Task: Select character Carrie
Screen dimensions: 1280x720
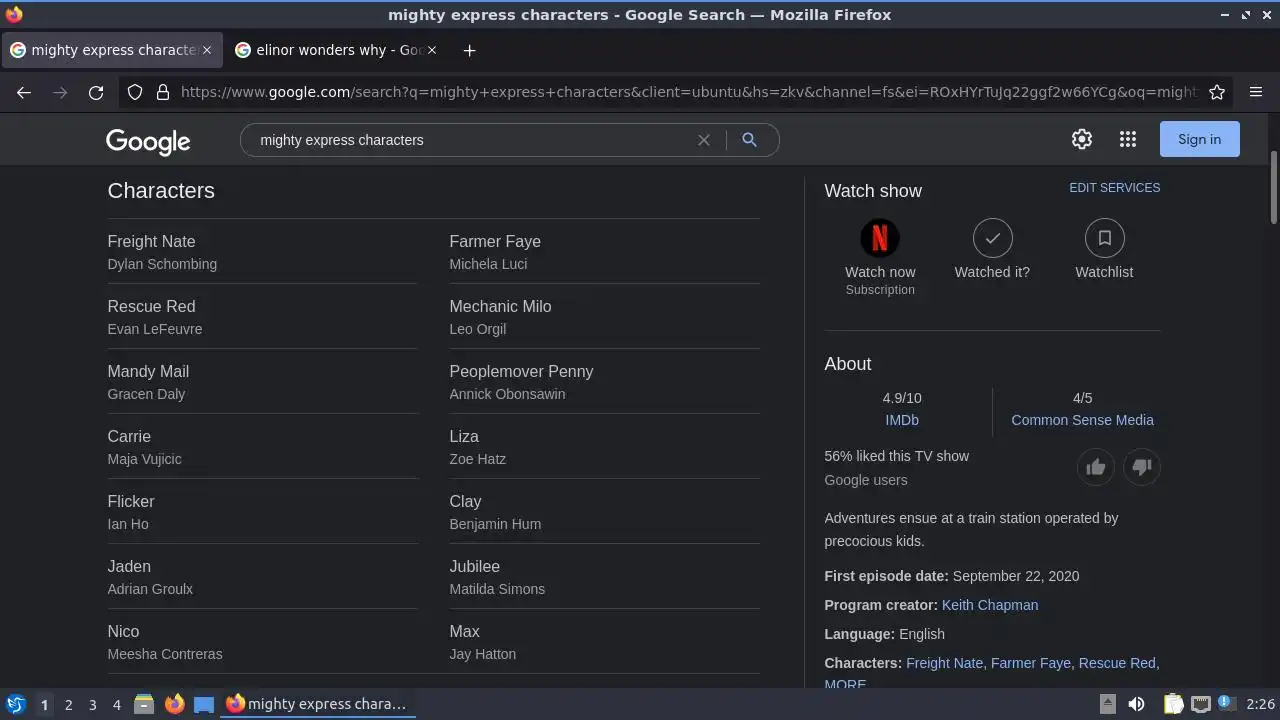Action: click(129, 436)
